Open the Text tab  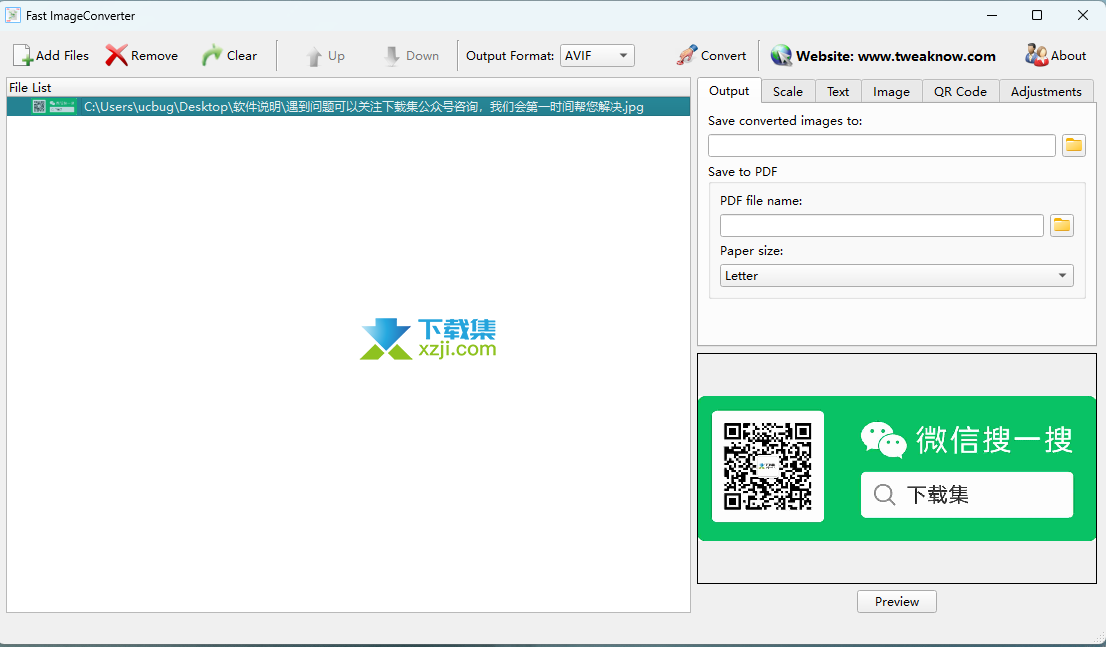[838, 92]
